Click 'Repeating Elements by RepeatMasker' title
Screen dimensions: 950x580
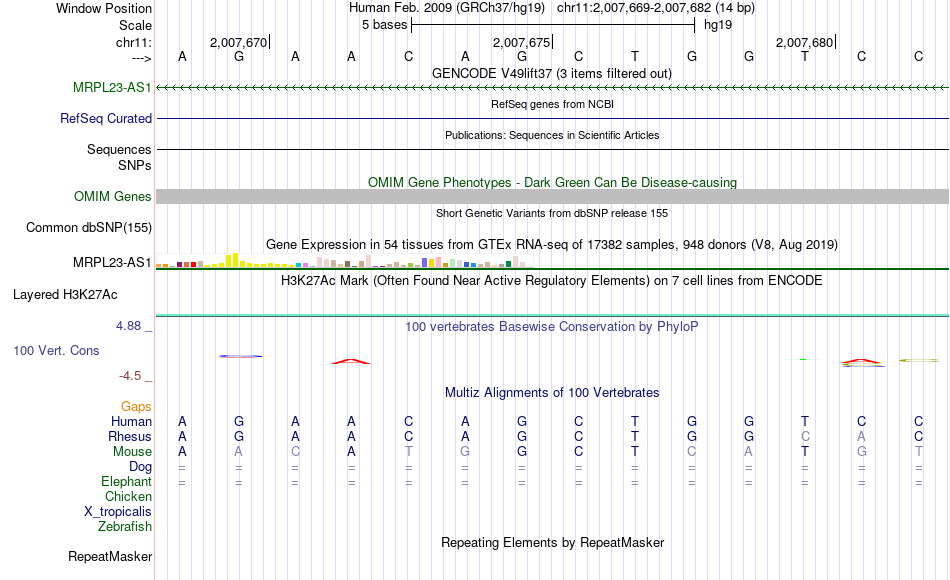coord(552,542)
